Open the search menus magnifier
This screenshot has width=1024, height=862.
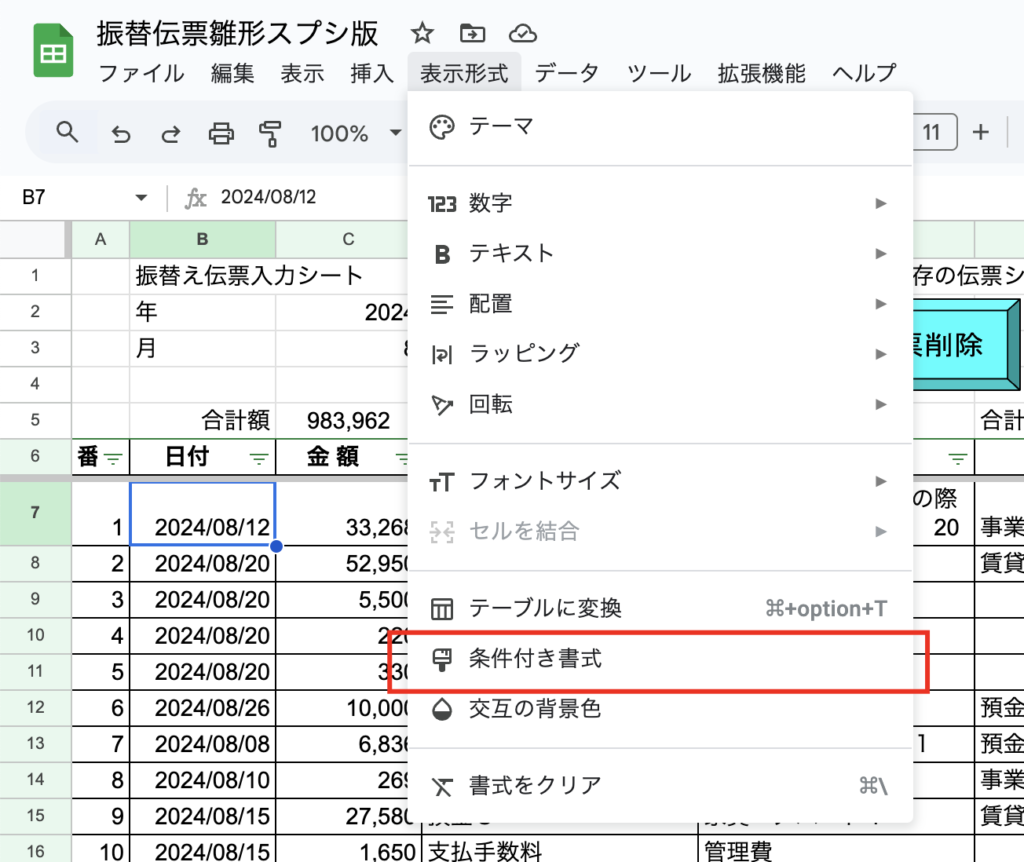tap(67, 133)
